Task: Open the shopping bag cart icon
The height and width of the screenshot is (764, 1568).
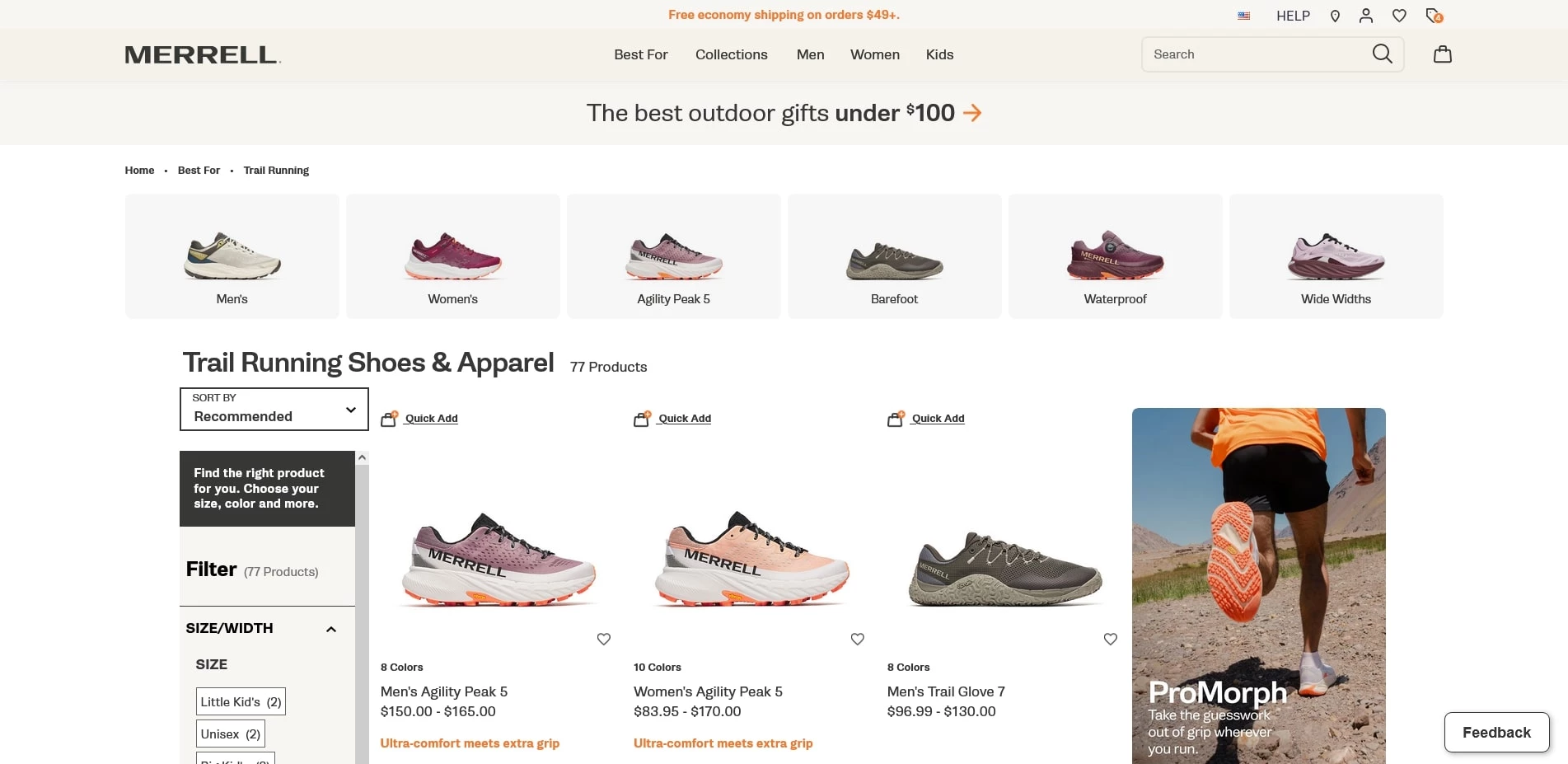Action: pyautogui.click(x=1442, y=54)
